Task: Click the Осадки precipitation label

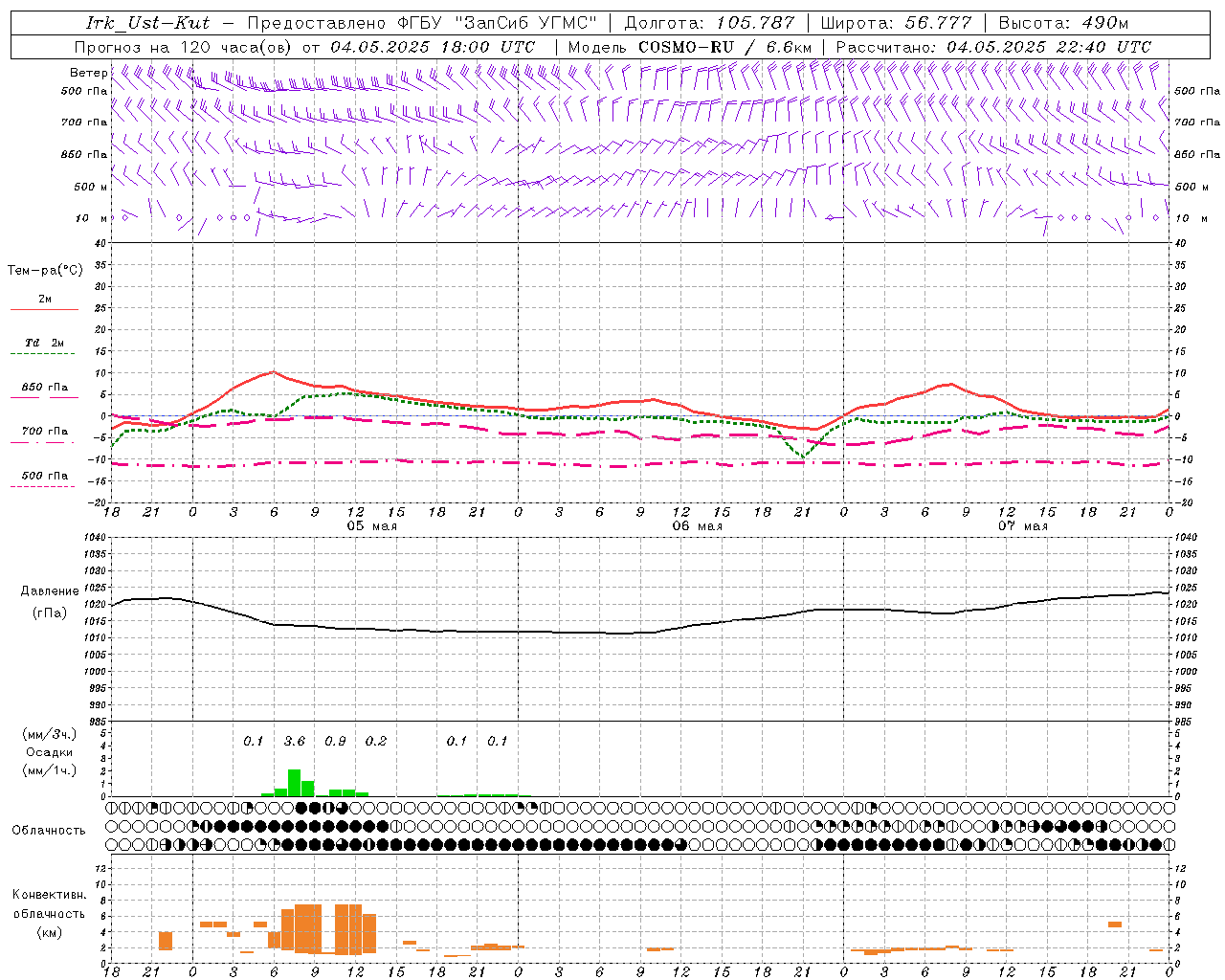Action: 49,752
